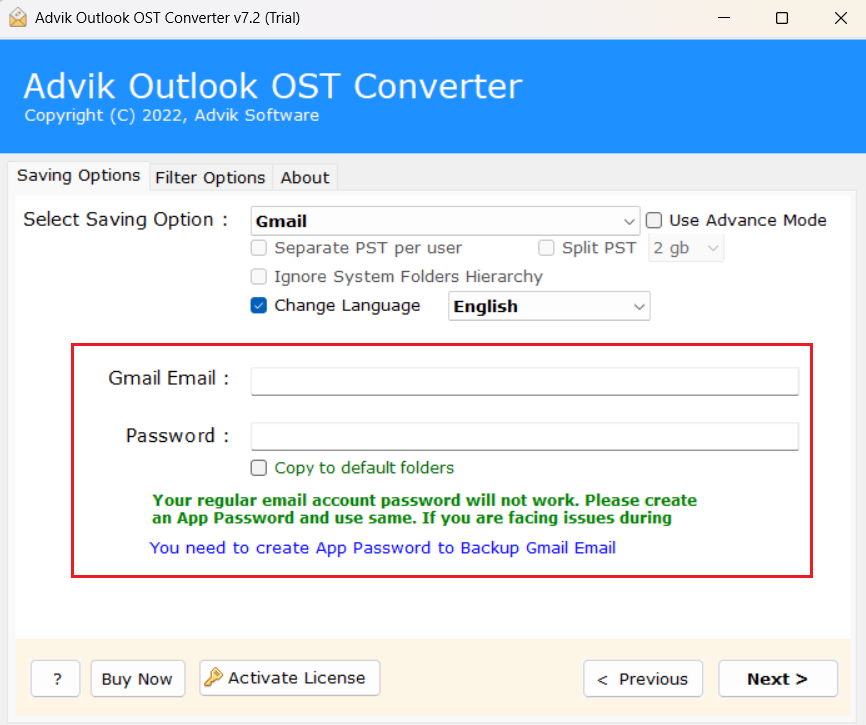
Task: Click the Advik envelope app icon in title bar
Action: (x=18, y=18)
